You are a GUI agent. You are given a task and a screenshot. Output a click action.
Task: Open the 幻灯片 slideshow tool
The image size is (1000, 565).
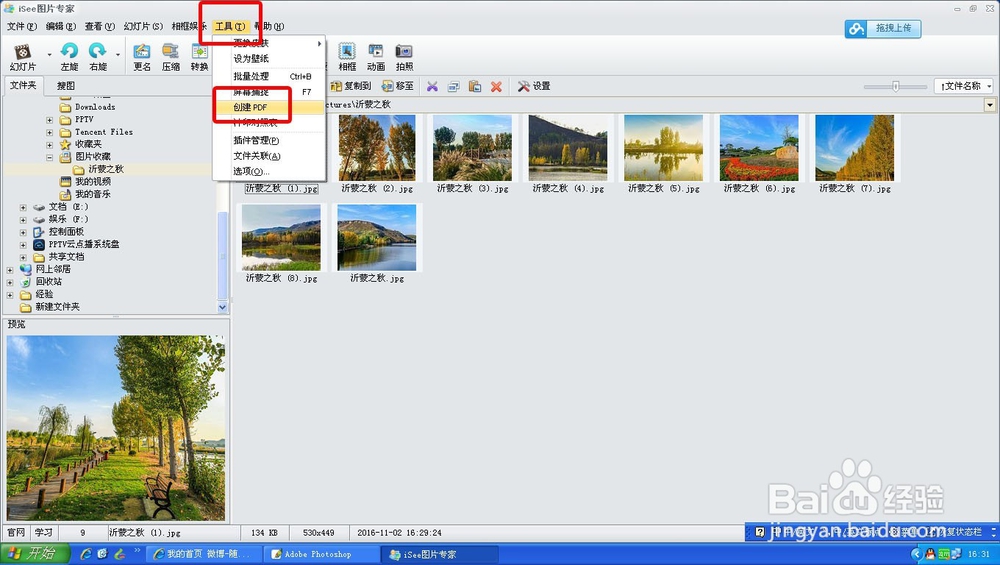23,57
